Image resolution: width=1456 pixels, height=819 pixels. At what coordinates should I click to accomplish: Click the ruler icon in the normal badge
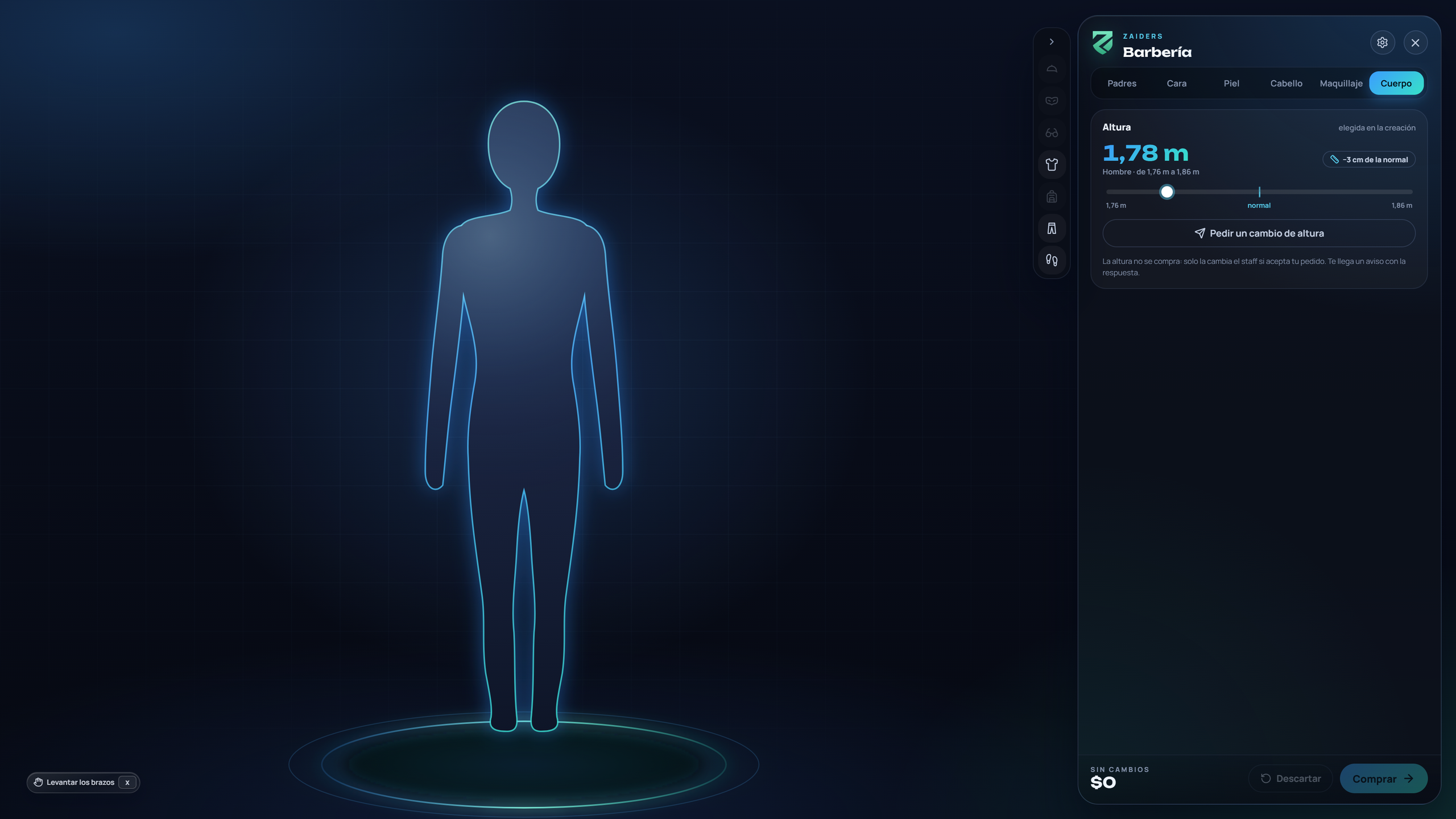tap(1334, 159)
